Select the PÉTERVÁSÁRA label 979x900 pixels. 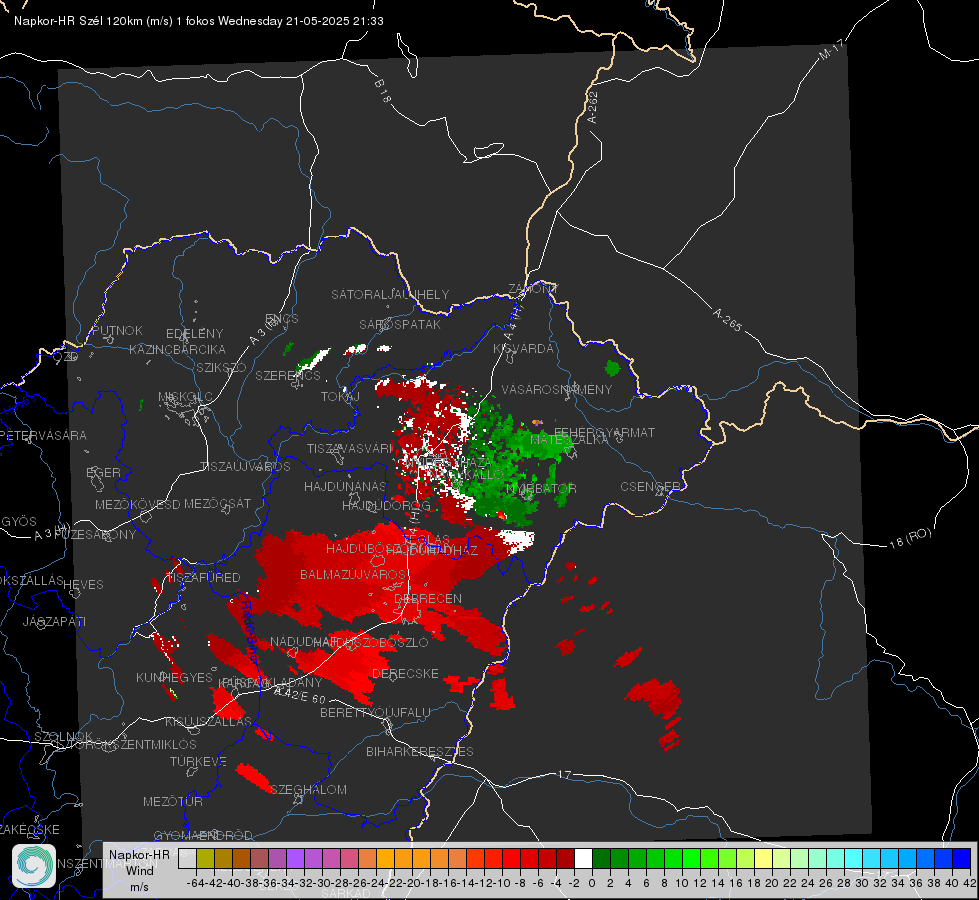[43, 435]
